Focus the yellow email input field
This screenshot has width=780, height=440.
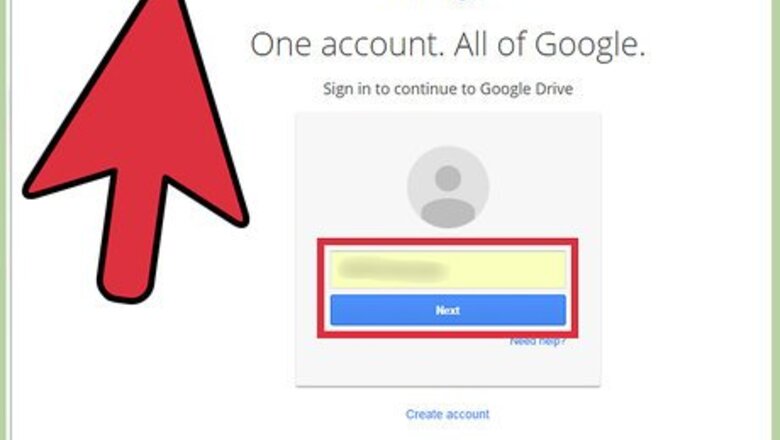448,269
